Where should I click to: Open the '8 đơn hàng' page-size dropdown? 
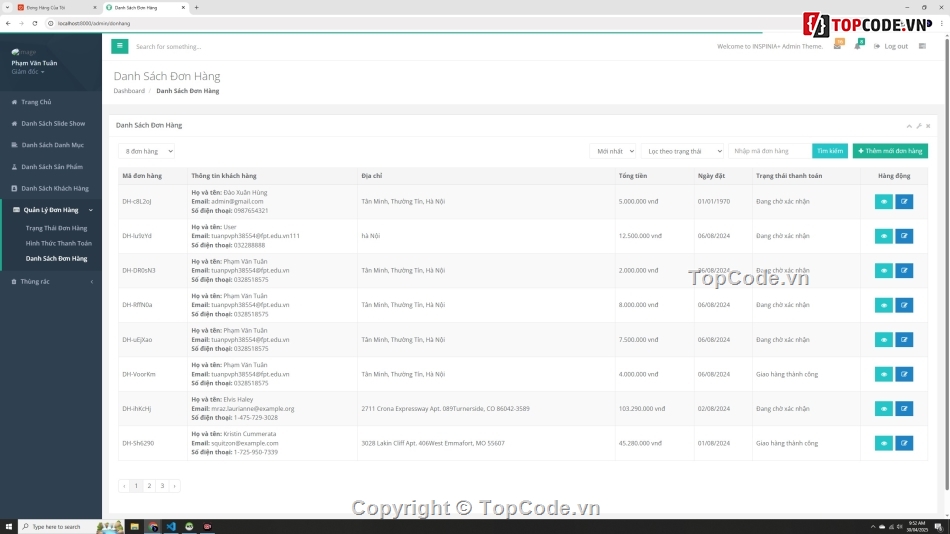click(x=147, y=151)
